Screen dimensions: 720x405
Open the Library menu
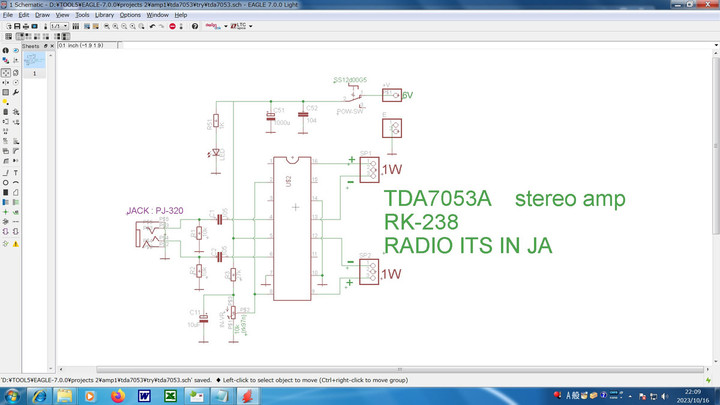click(x=104, y=15)
